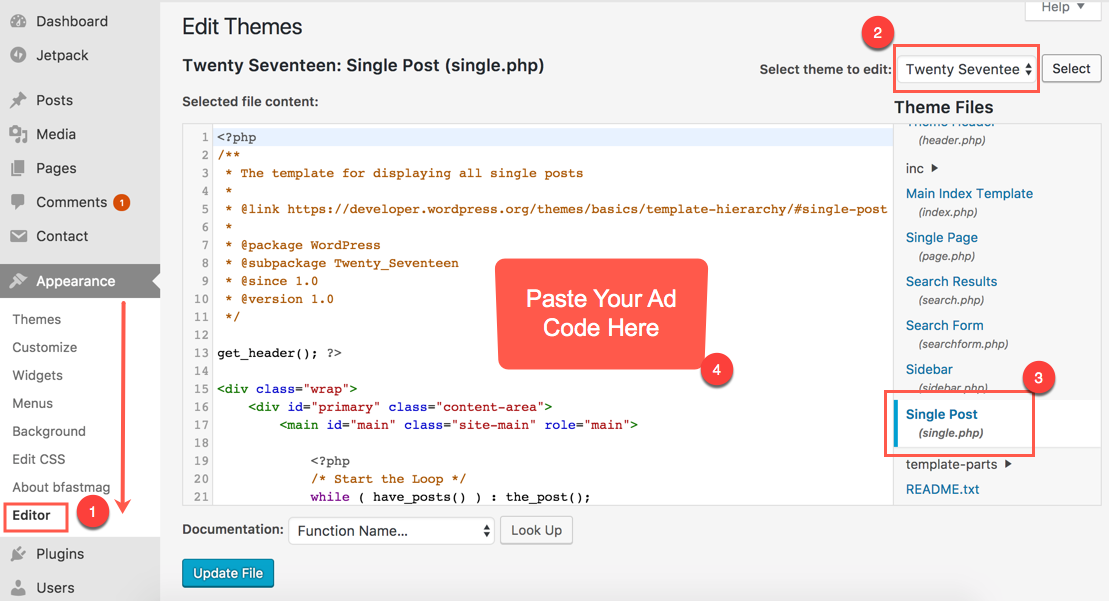
Task: Open the Function Name documentation dropdown
Action: (x=391, y=531)
